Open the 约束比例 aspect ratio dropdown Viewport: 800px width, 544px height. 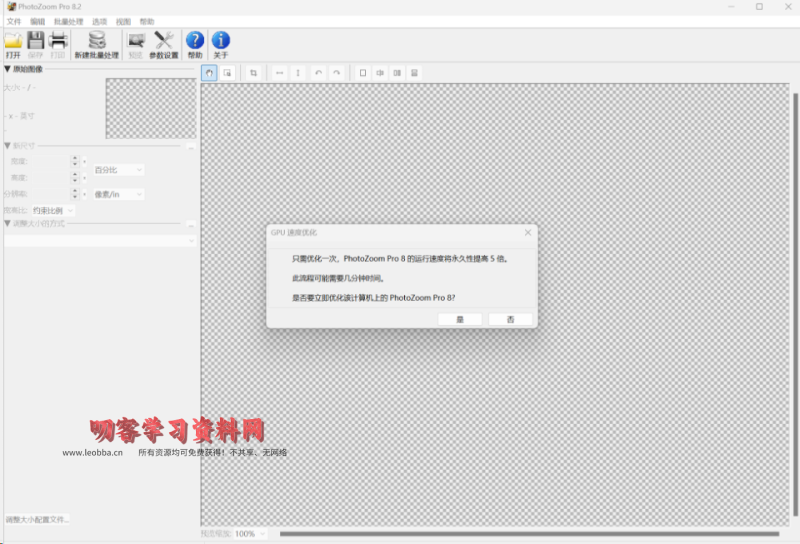point(53,210)
